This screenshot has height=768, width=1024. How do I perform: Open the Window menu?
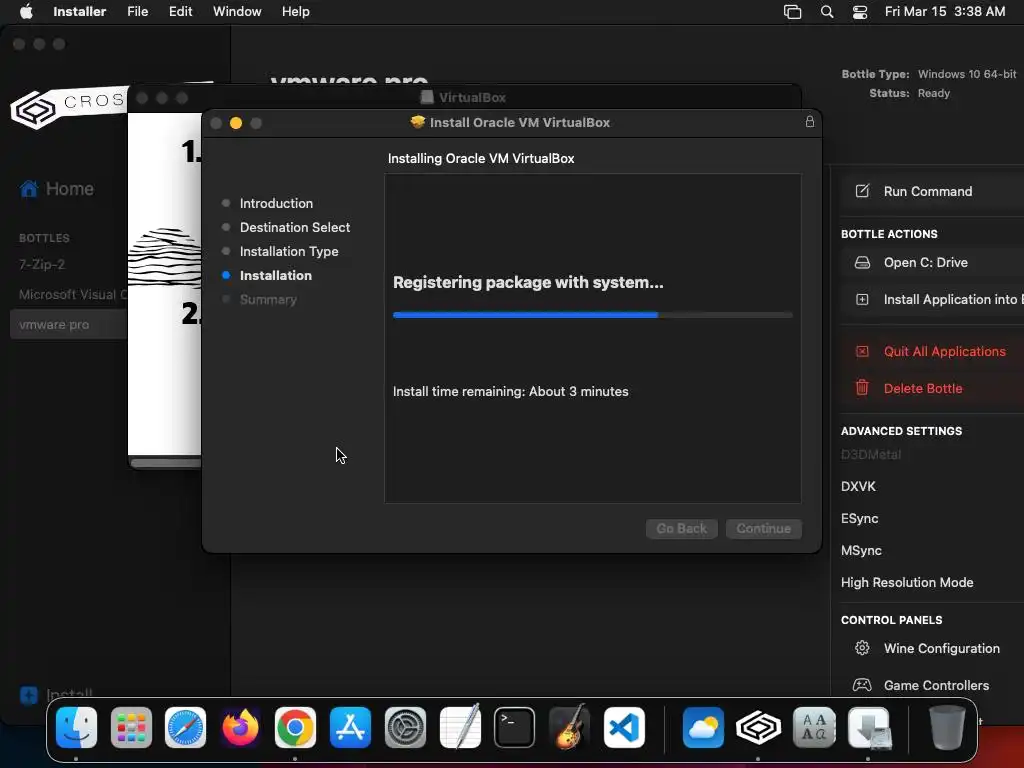point(237,12)
